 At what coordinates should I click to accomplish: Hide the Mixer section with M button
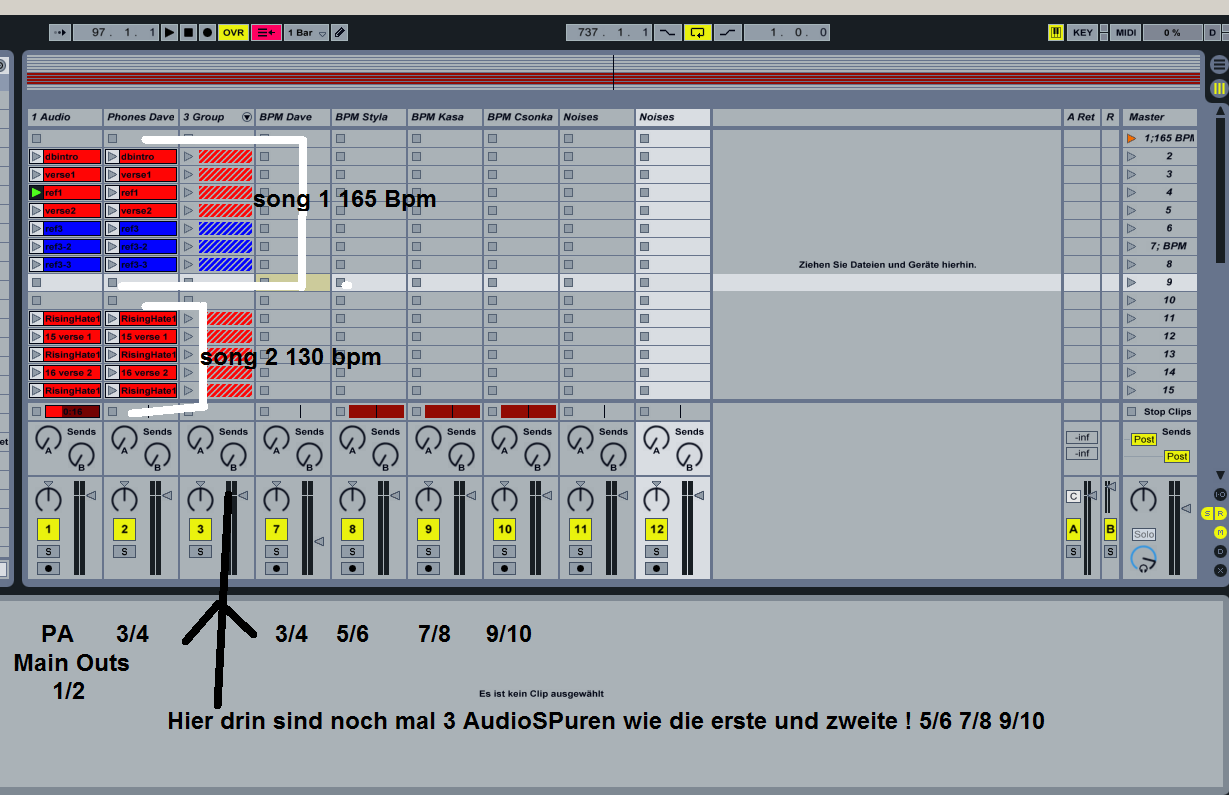[1219, 532]
